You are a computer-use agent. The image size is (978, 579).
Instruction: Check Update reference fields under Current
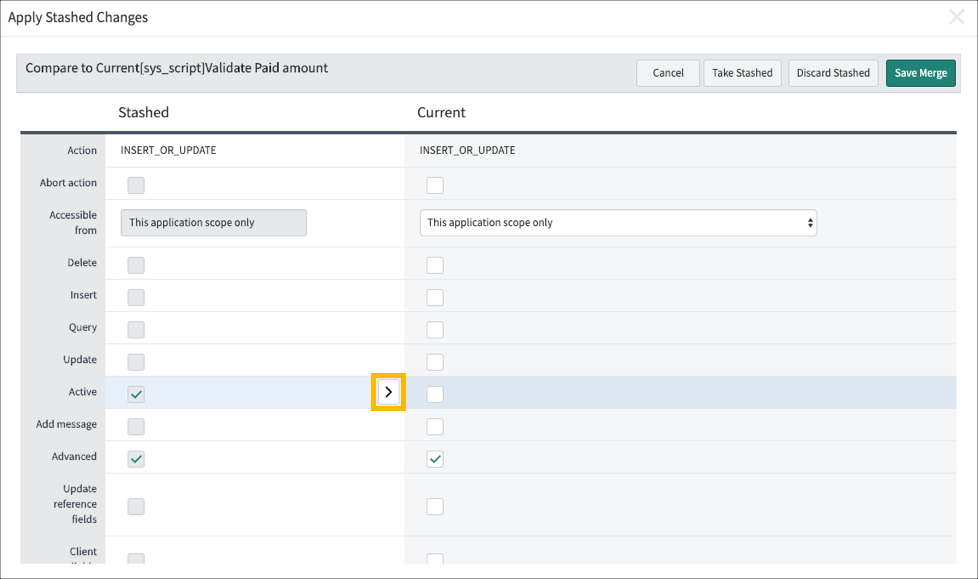435,506
